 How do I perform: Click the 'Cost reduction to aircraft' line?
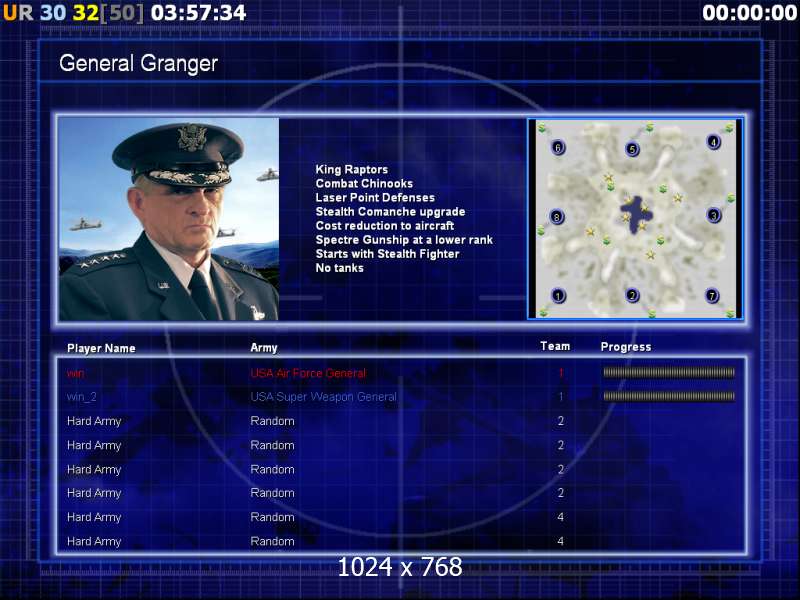point(385,226)
